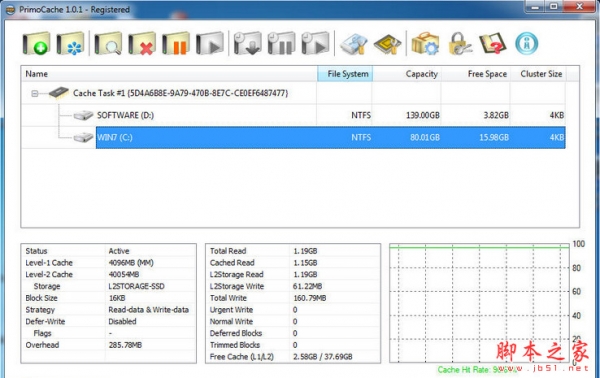The height and width of the screenshot is (378, 600).
Task: Click the 139.00GB capacity cell
Action: coord(423,115)
